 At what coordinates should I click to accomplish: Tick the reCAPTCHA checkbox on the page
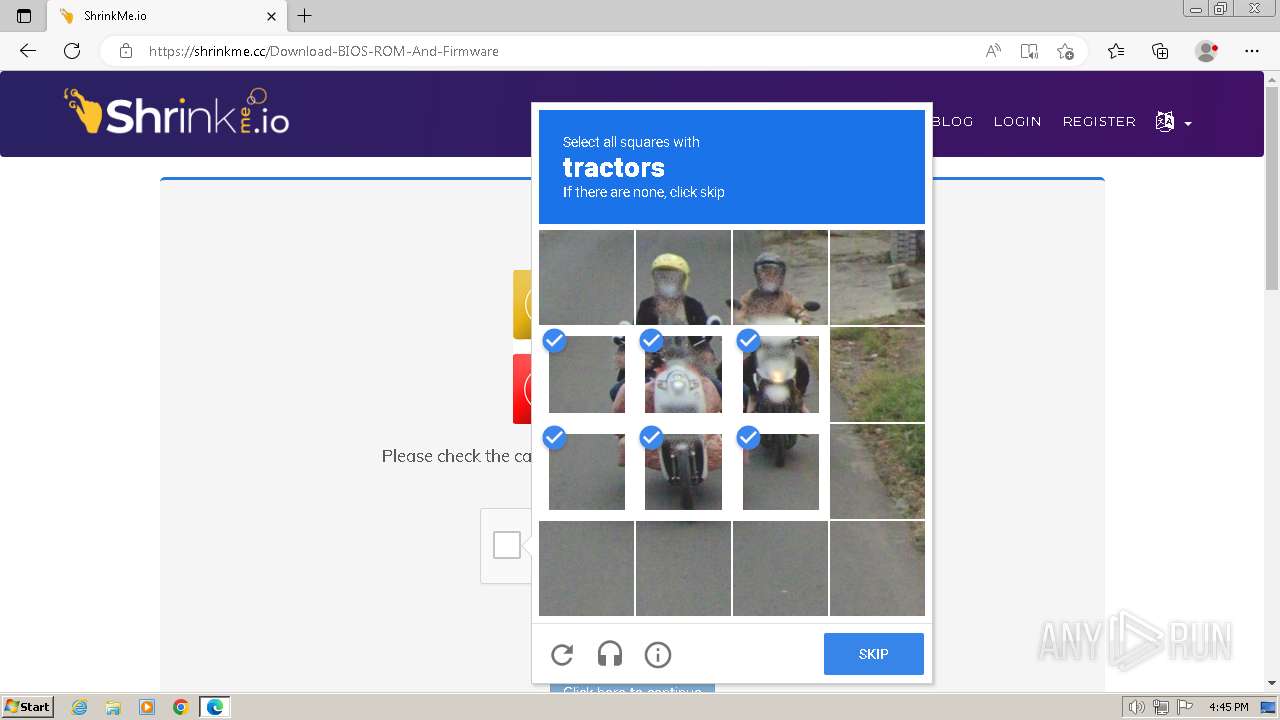[x=507, y=545]
